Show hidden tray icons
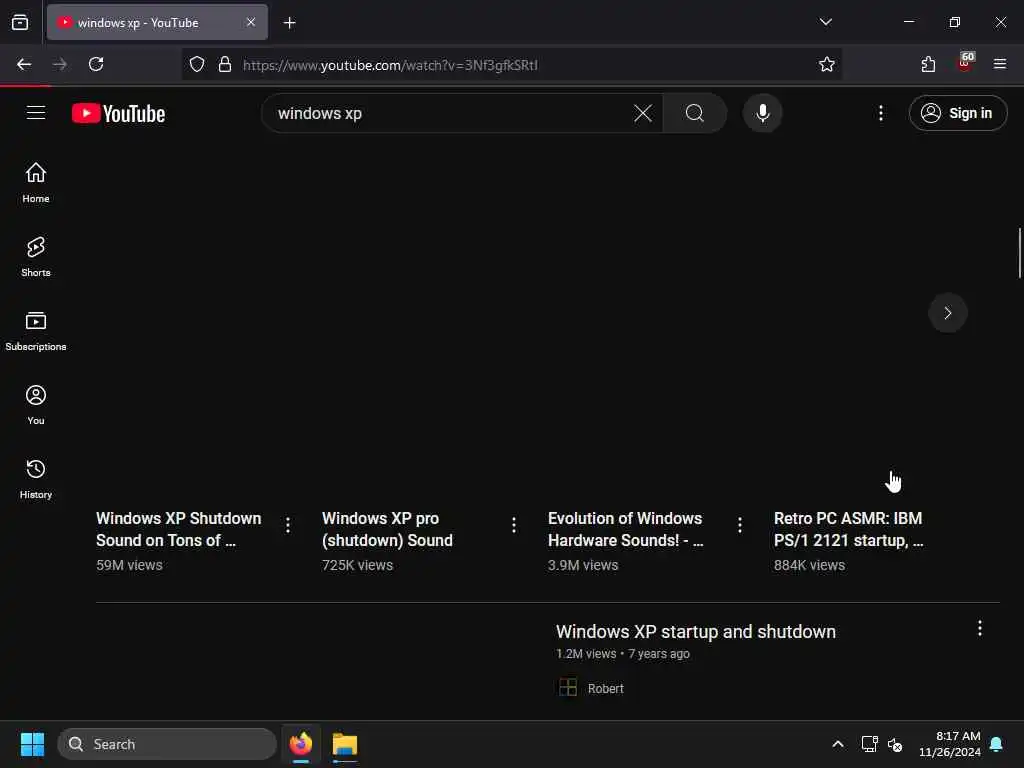The image size is (1024, 768). click(838, 744)
